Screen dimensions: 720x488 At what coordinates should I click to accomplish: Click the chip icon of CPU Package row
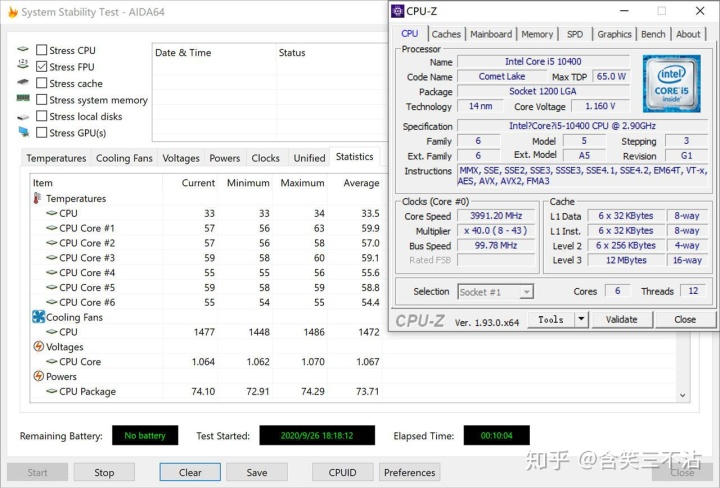[52, 391]
